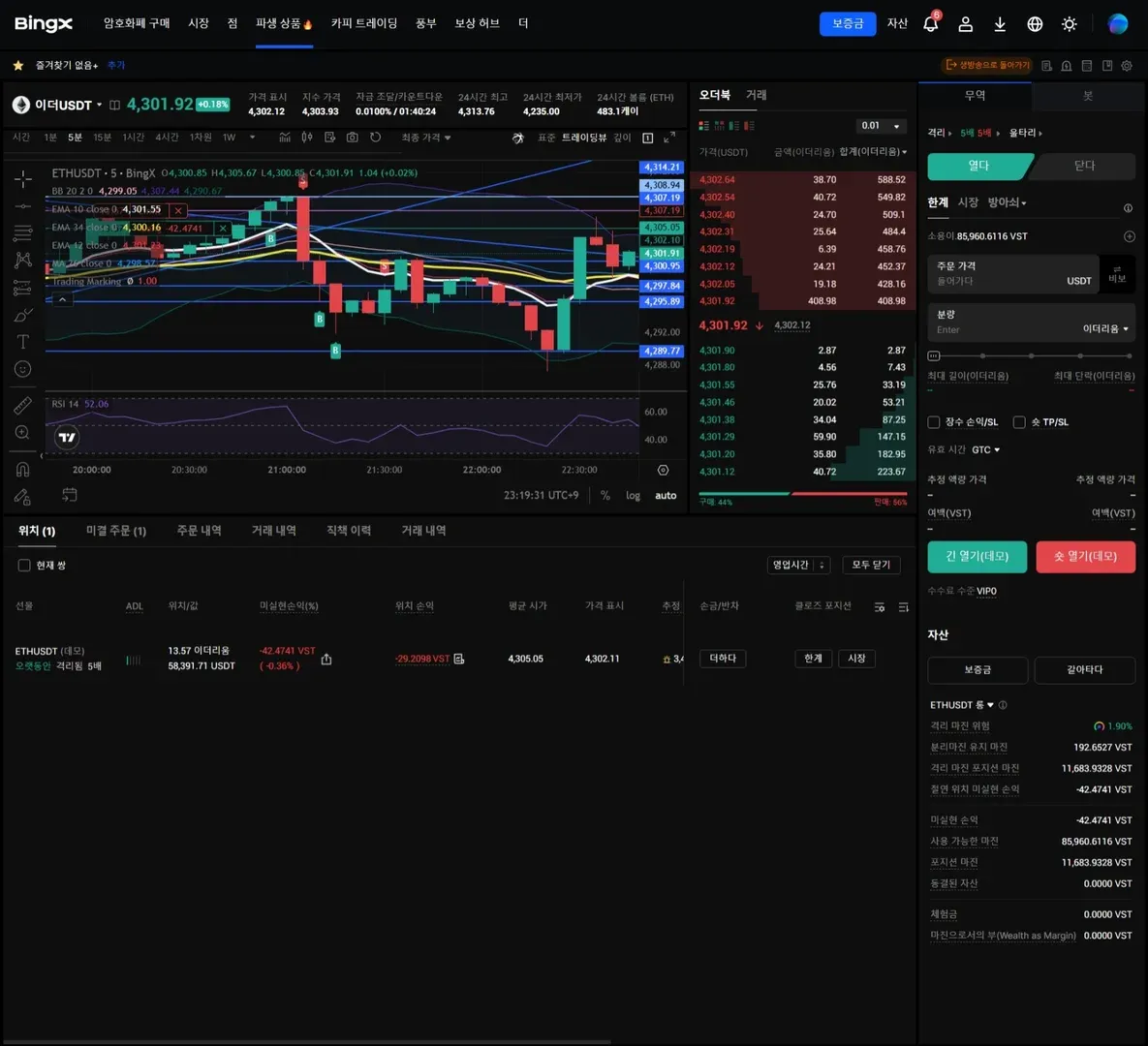Click the 모두 닫기 button
The width and height of the screenshot is (1148, 1046).
871,565
